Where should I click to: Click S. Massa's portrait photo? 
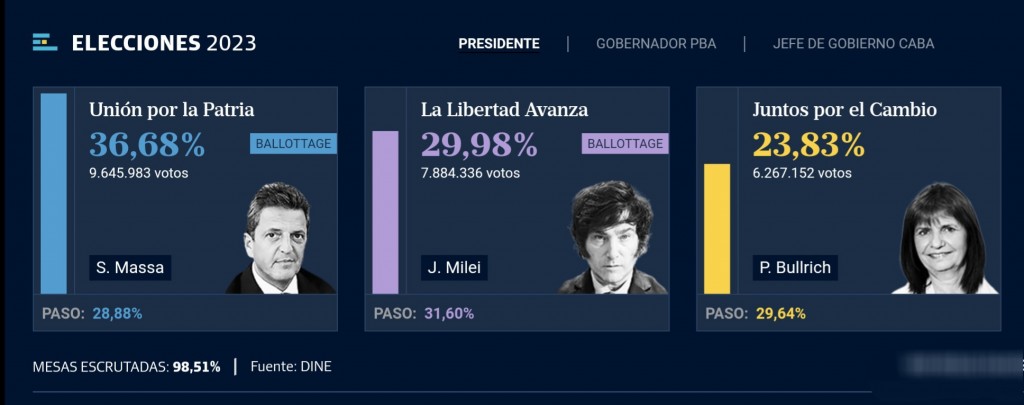click(x=280, y=238)
